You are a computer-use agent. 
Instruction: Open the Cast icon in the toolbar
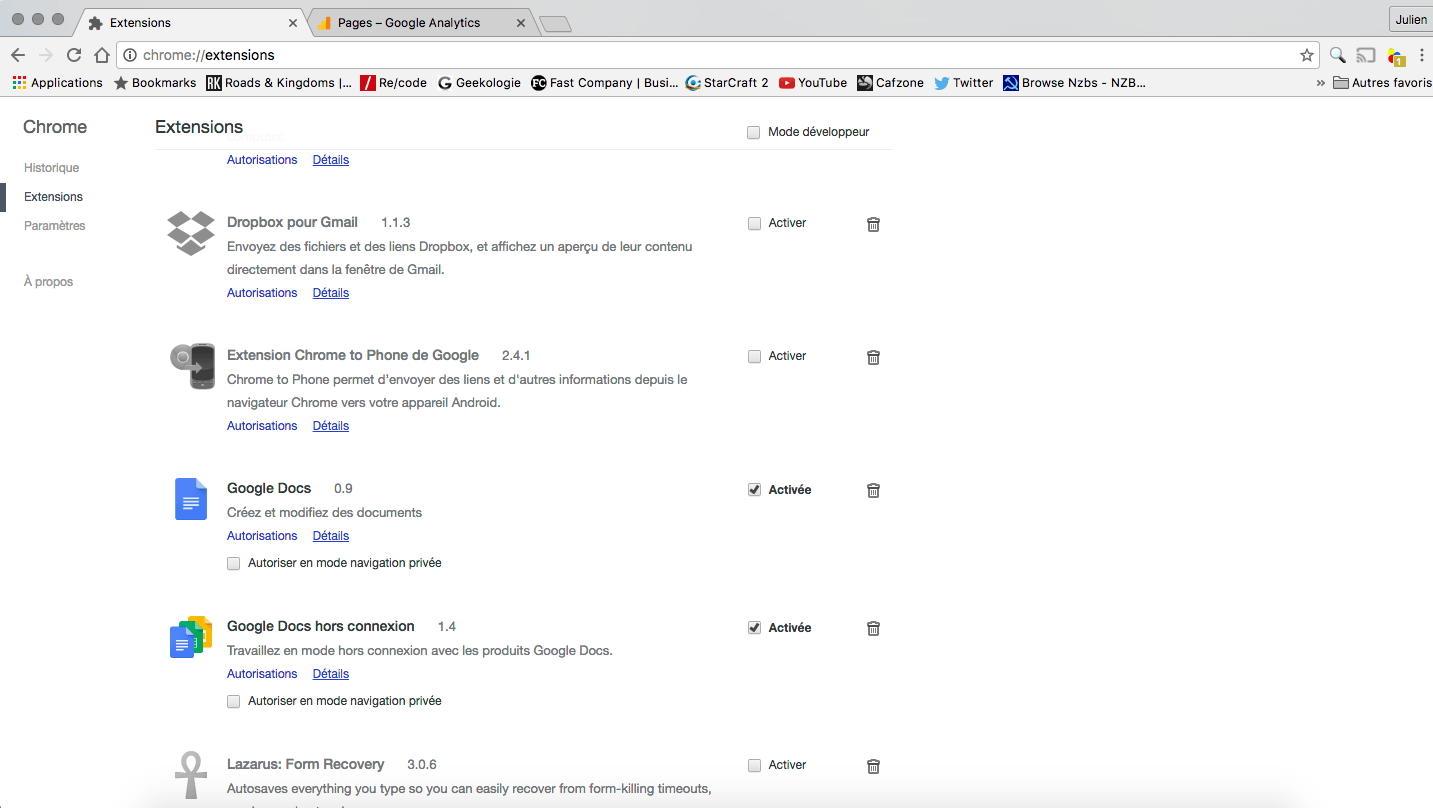click(x=1366, y=55)
